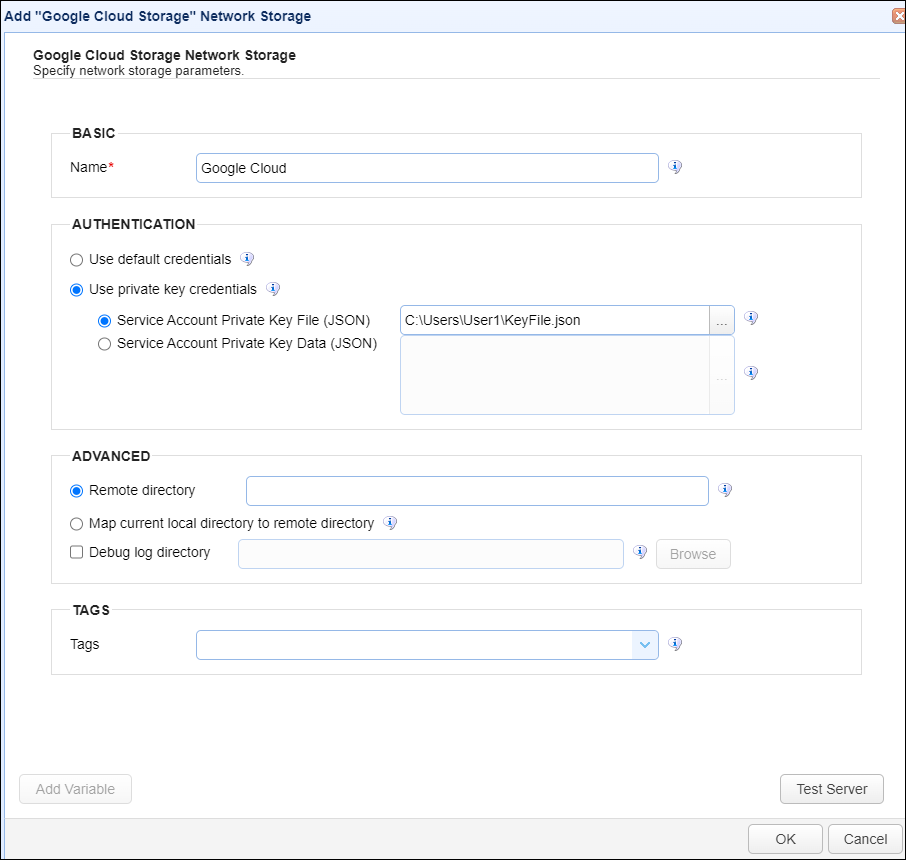Confirm with the OK button

click(x=785, y=839)
